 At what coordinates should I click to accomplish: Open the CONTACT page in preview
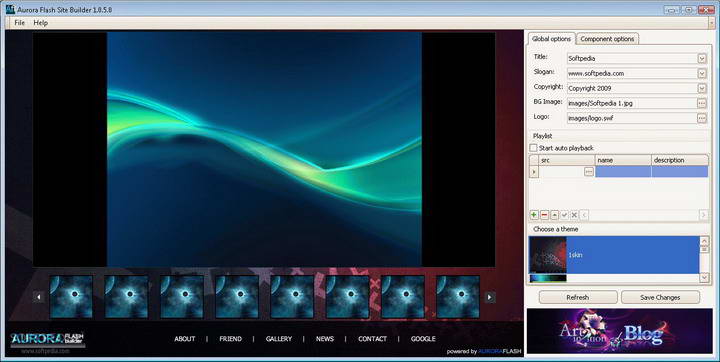[x=372, y=339]
